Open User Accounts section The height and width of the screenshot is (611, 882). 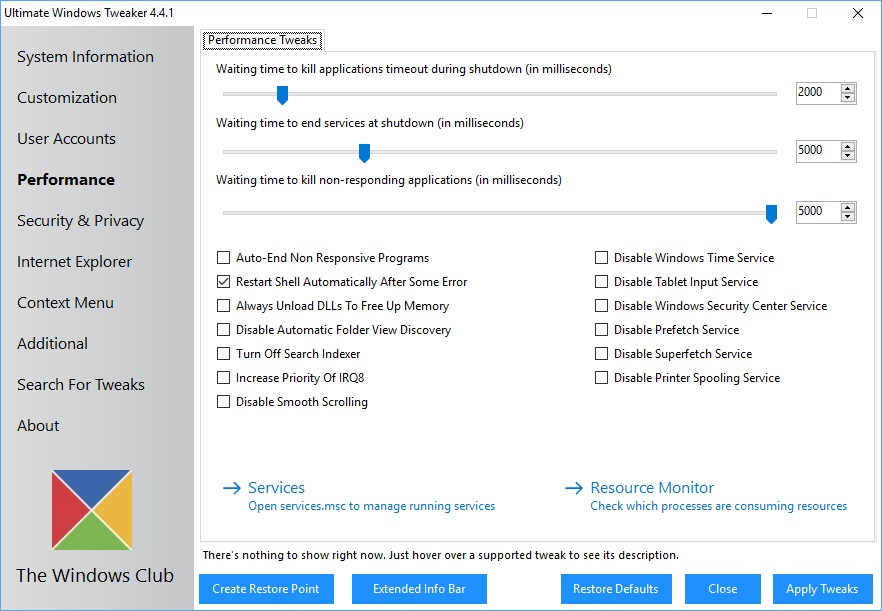66,139
